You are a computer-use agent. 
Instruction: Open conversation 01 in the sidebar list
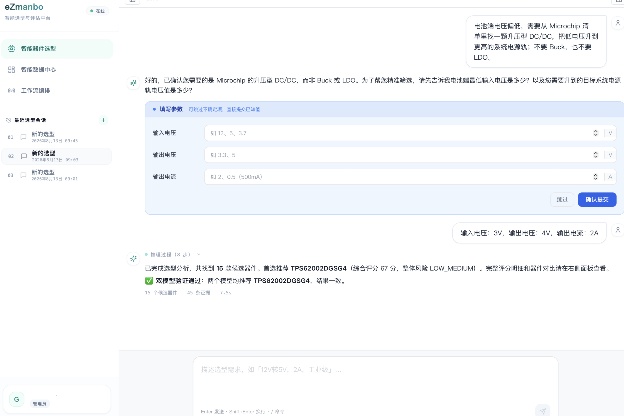coord(57,137)
